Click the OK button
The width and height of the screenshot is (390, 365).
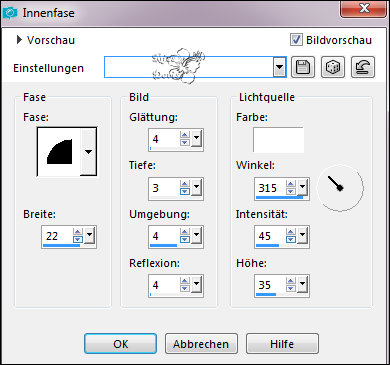point(120,344)
